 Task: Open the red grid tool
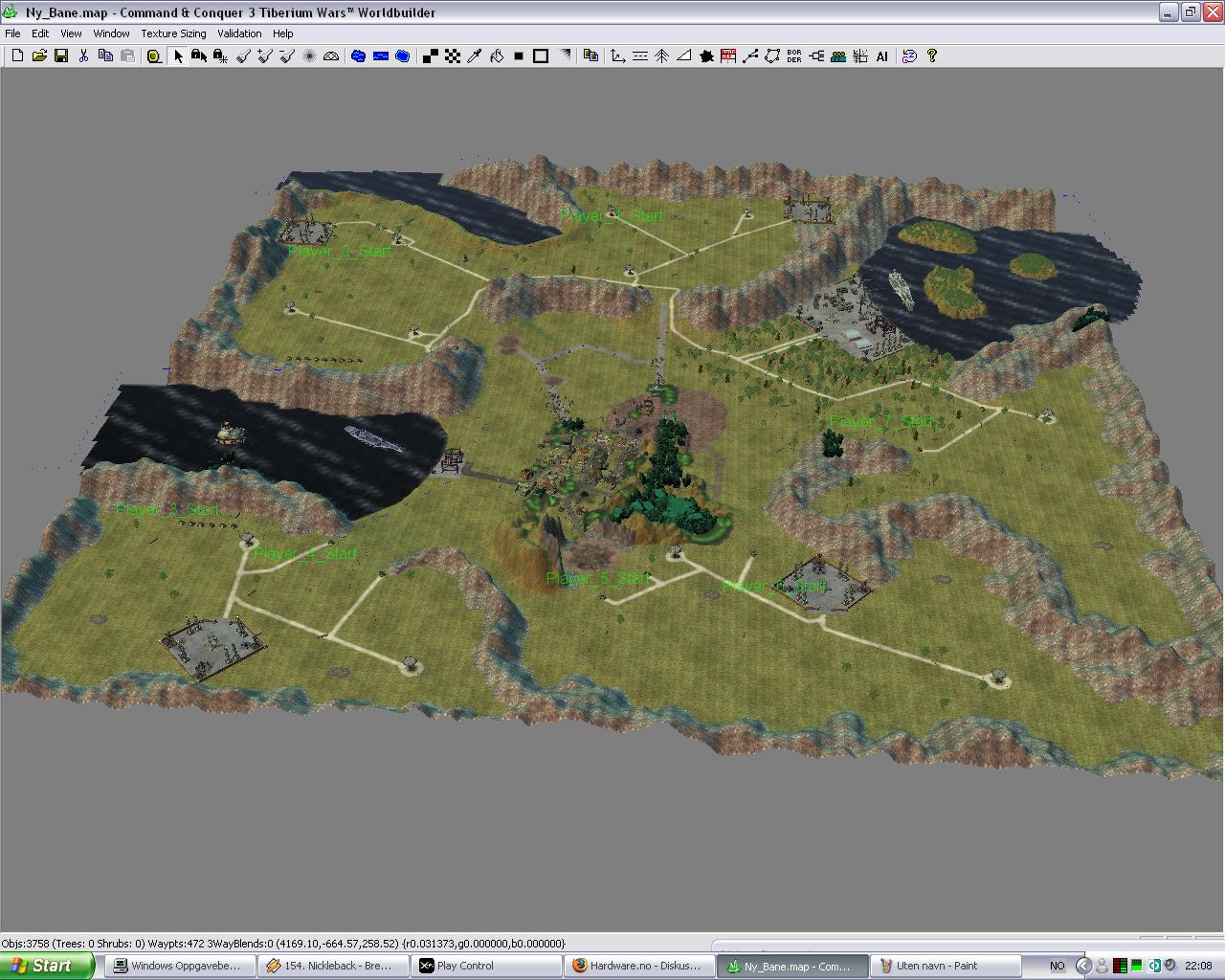tap(728, 56)
